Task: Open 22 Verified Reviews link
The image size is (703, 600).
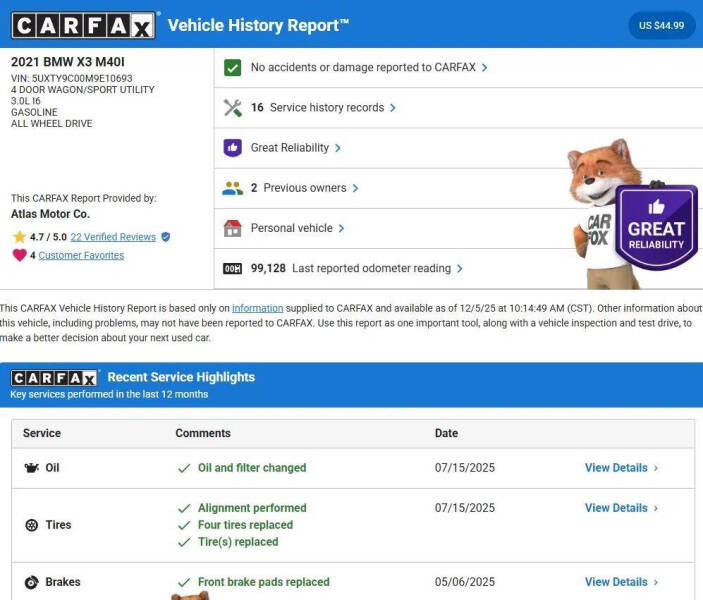Action: coord(113,237)
